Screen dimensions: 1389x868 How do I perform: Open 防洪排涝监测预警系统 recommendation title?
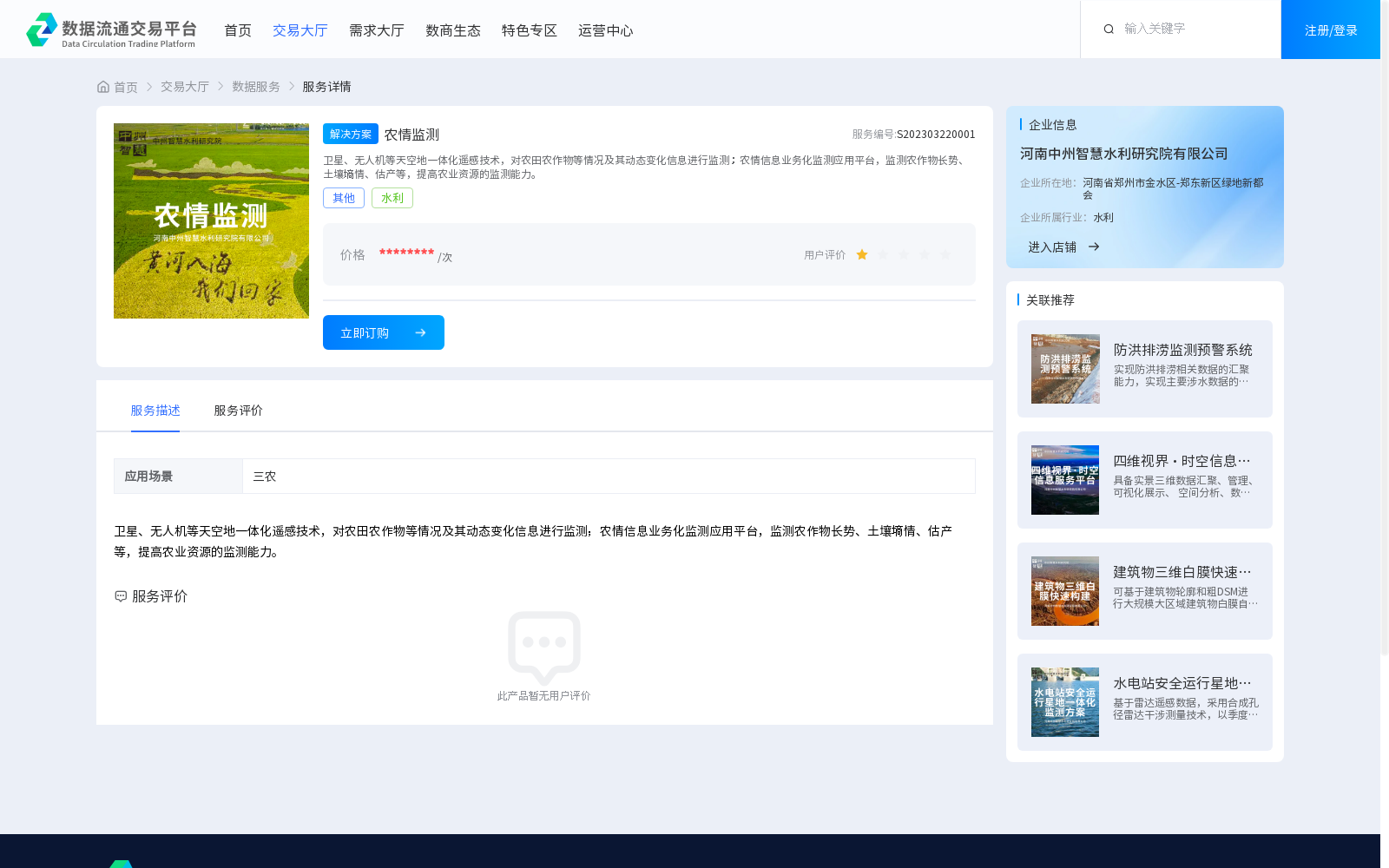[x=1182, y=350]
